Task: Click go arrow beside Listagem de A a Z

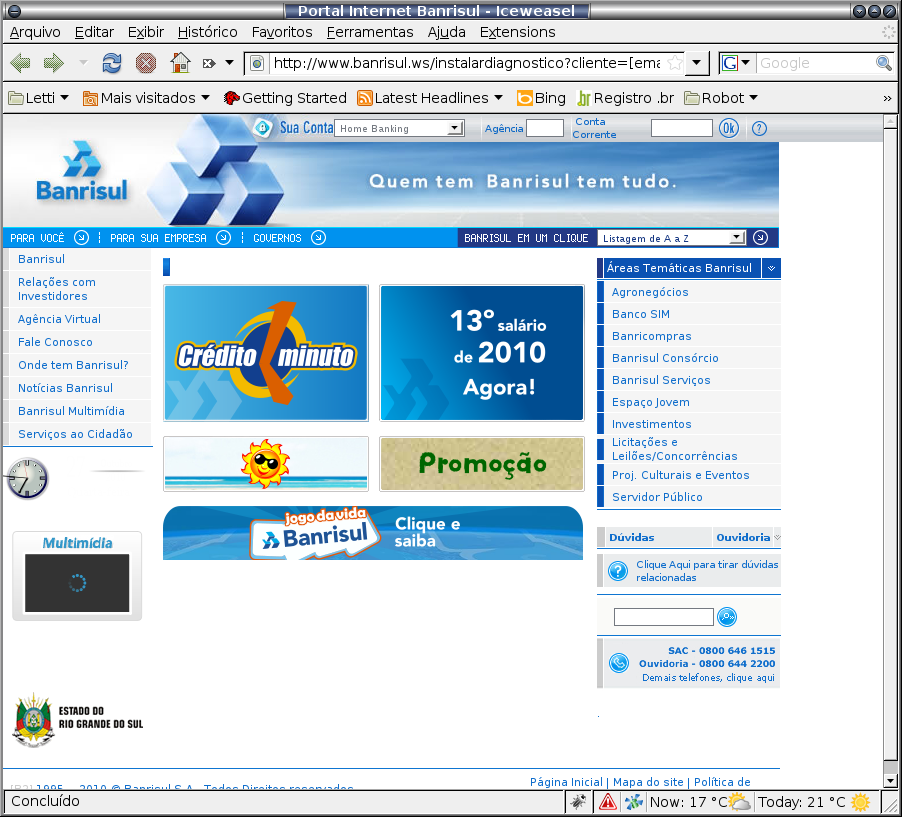Action: click(x=760, y=238)
